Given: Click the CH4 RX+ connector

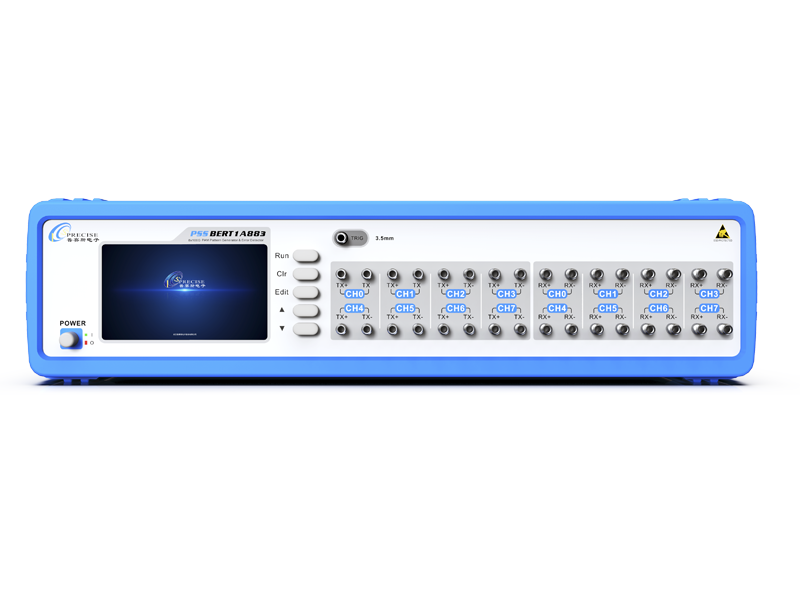Looking at the screenshot, I should pos(545,330).
